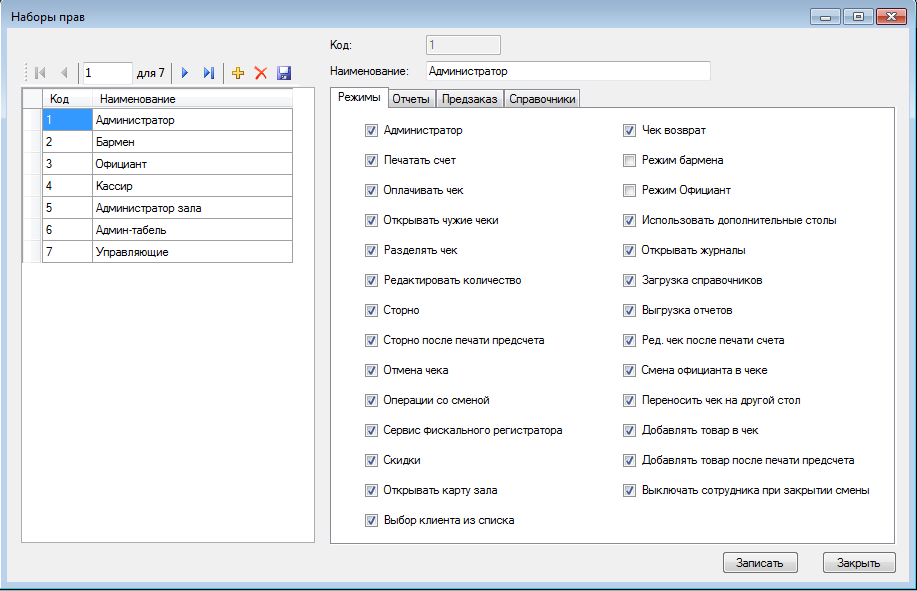This screenshot has height=591, width=917.
Task: Click the Код field
Action: 463,45
